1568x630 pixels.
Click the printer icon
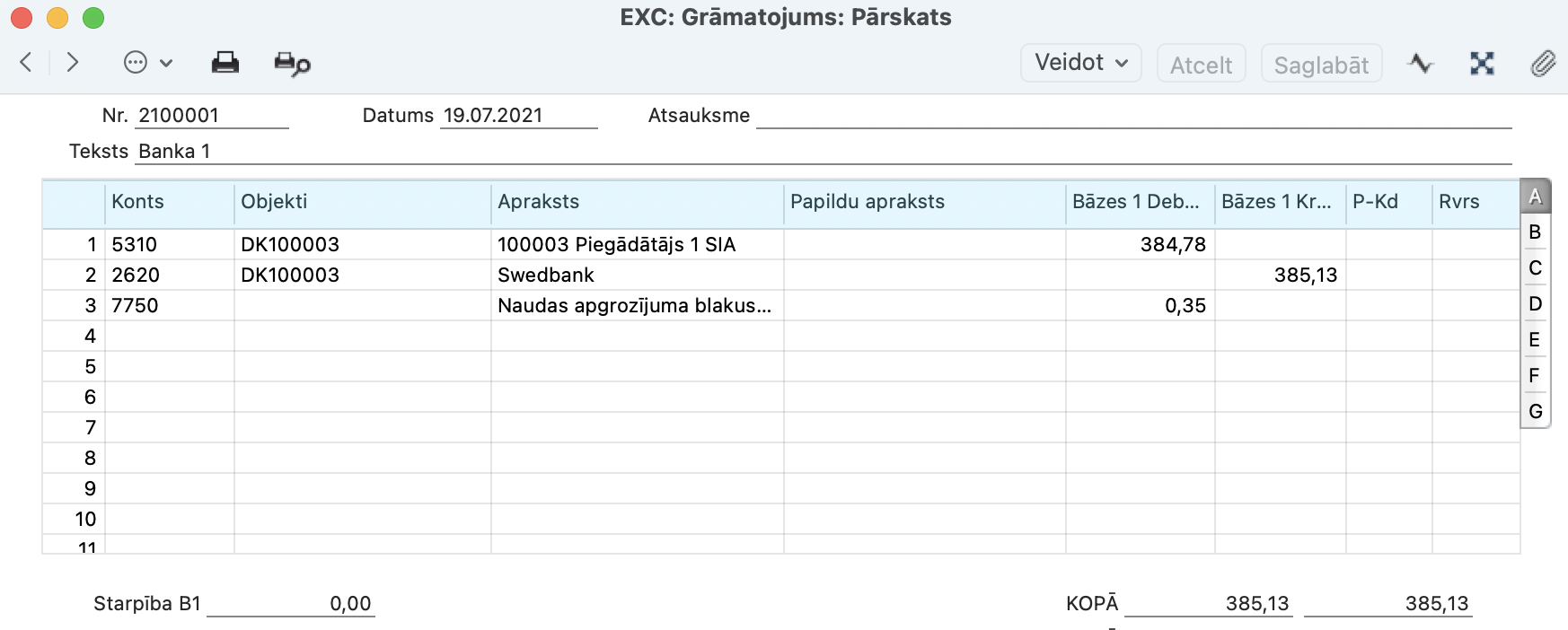[x=225, y=63]
